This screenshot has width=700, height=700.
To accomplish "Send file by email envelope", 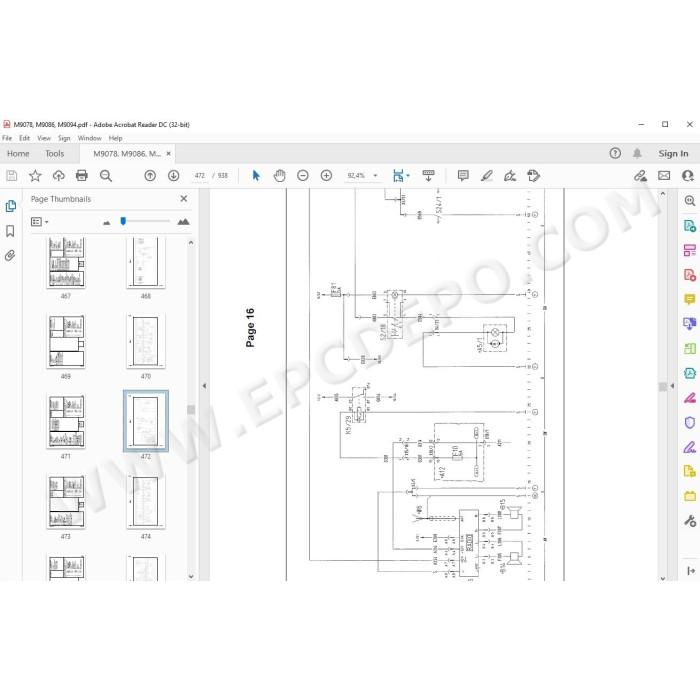I will tap(664, 176).
